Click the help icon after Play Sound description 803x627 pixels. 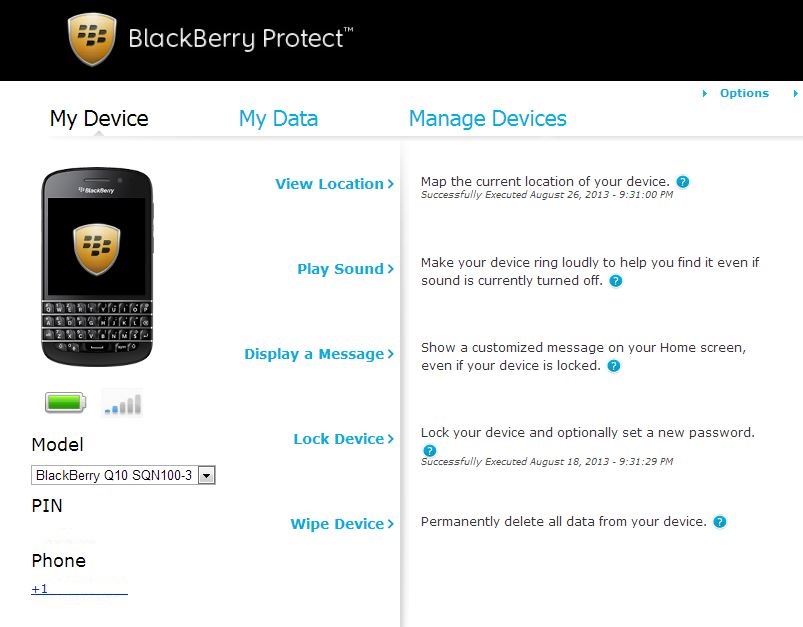tap(617, 281)
